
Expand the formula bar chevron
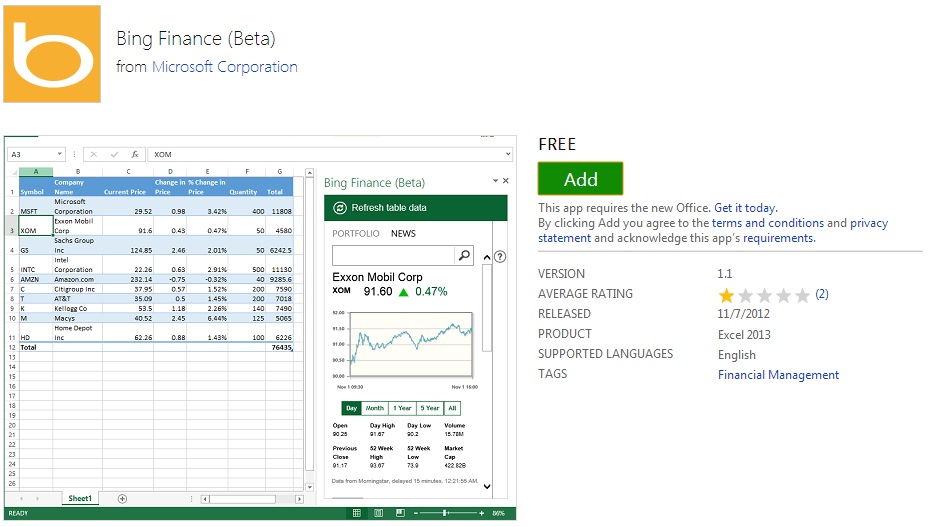pos(508,154)
